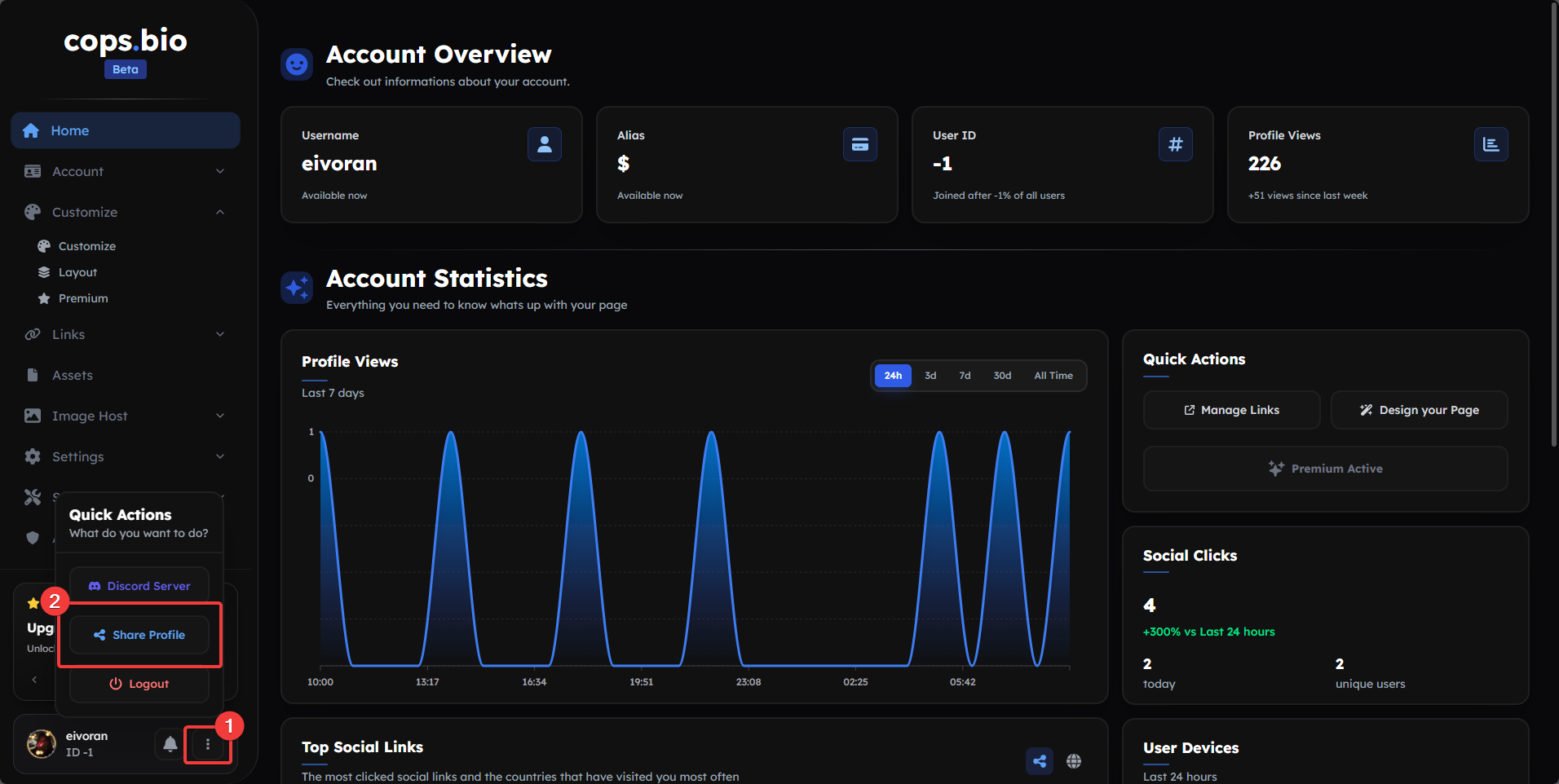Screen dimensions: 1559x784
Task: Click the share icon in Top Social Links
Action: point(1039,761)
